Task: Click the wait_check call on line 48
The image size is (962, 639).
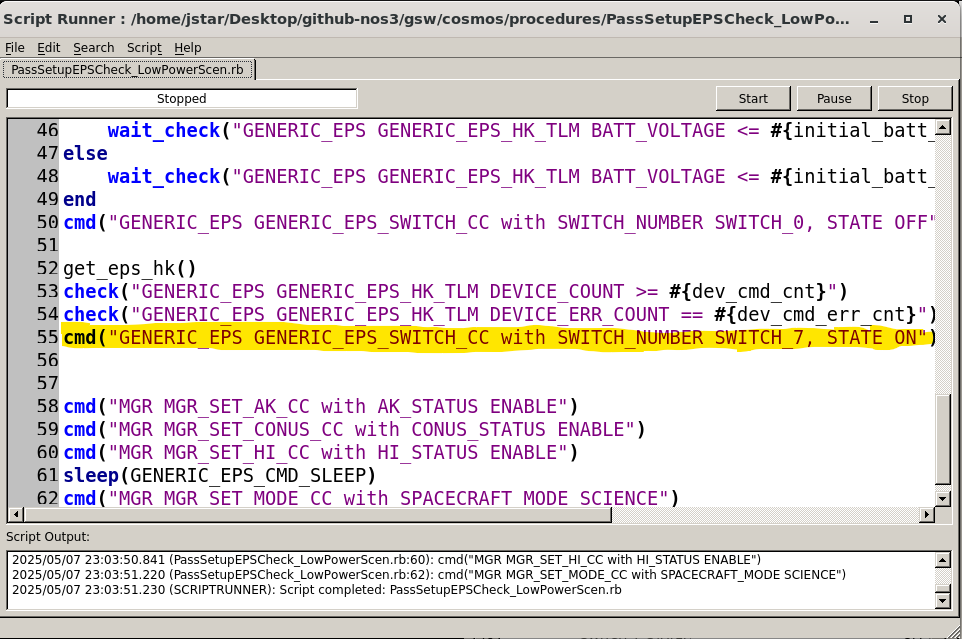Action: [x=163, y=176]
